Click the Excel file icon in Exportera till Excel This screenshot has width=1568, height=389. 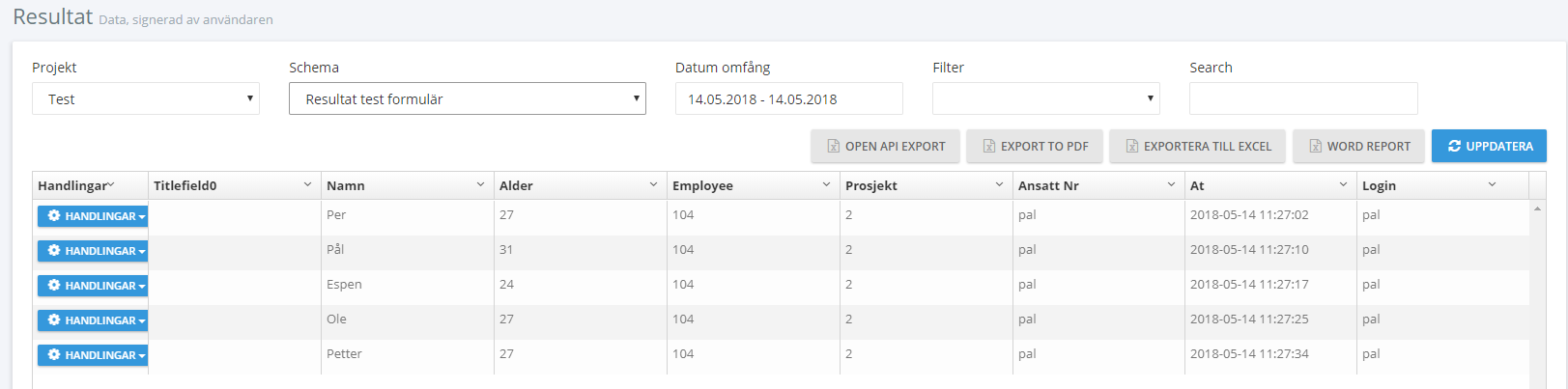coord(1131,147)
